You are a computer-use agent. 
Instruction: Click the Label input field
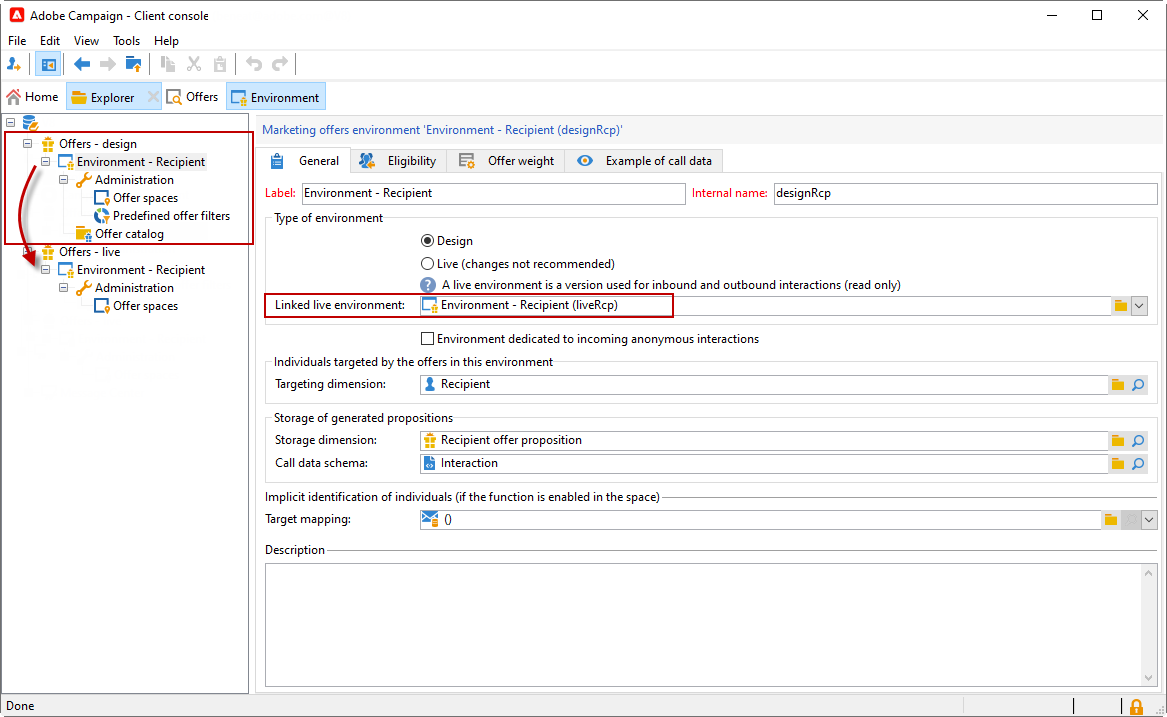pyautogui.click(x=493, y=194)
